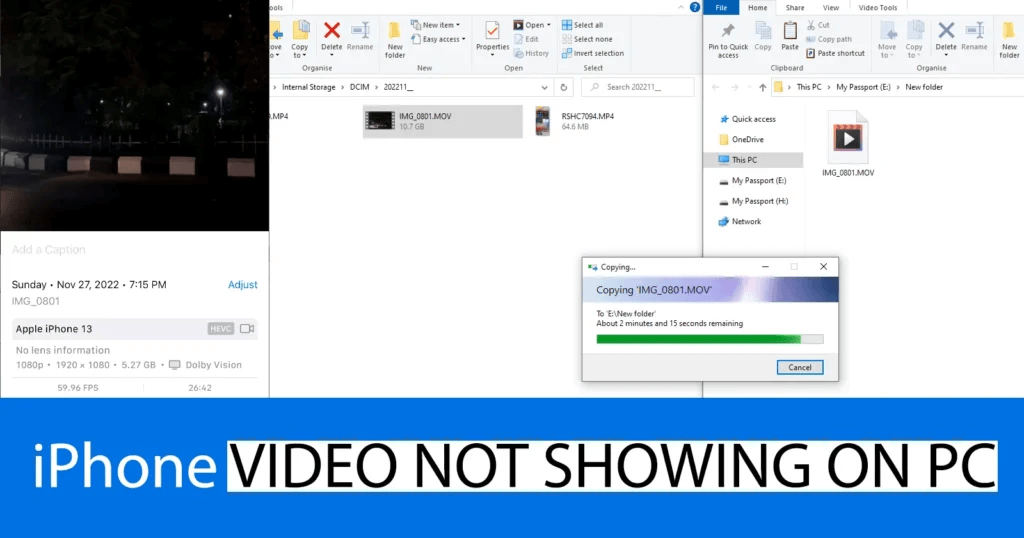This screenshot has width=1024, height=538.
Task: Expand the Open button dropdown arrow
Action: click(x=549, y=25)
